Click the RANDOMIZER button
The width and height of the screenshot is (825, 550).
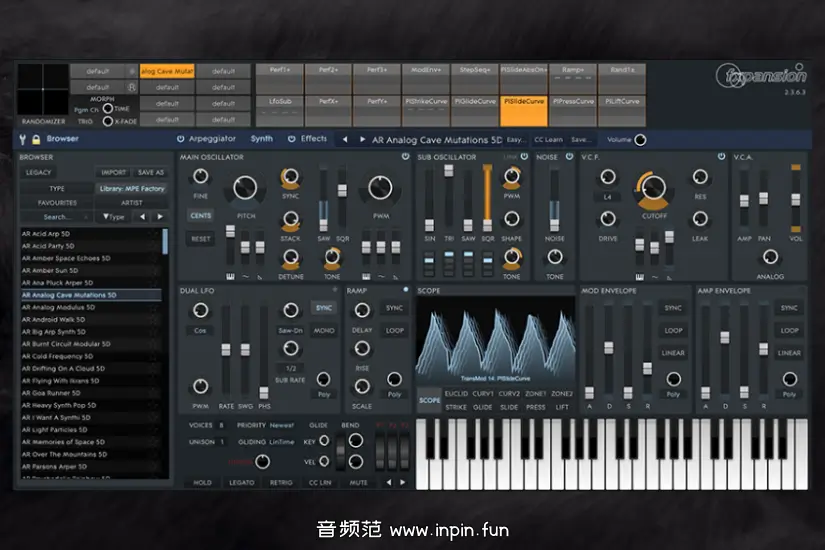click(x=43, y=122)
